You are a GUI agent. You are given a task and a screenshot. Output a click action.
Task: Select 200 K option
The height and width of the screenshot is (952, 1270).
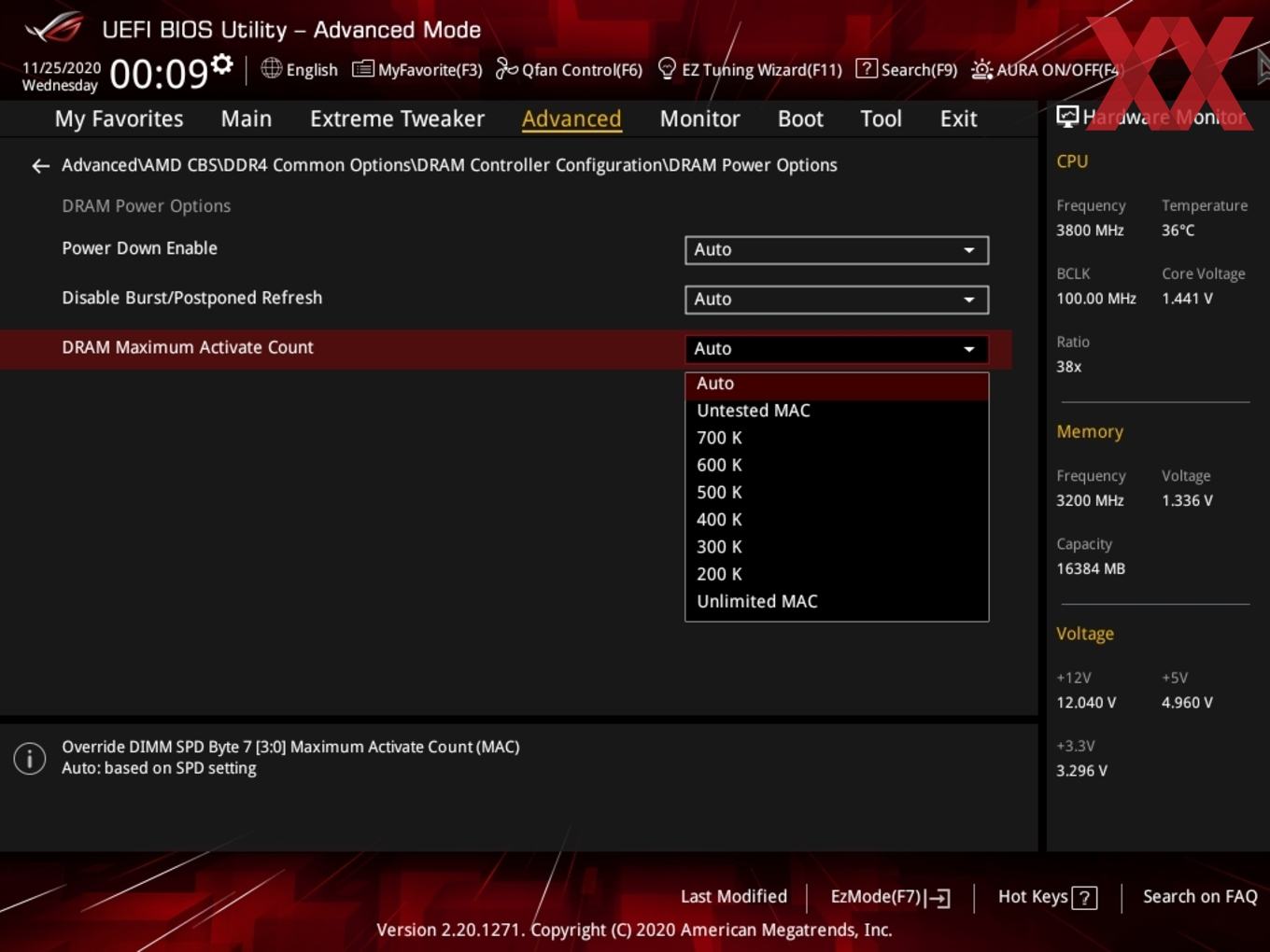tap(837, 574)
